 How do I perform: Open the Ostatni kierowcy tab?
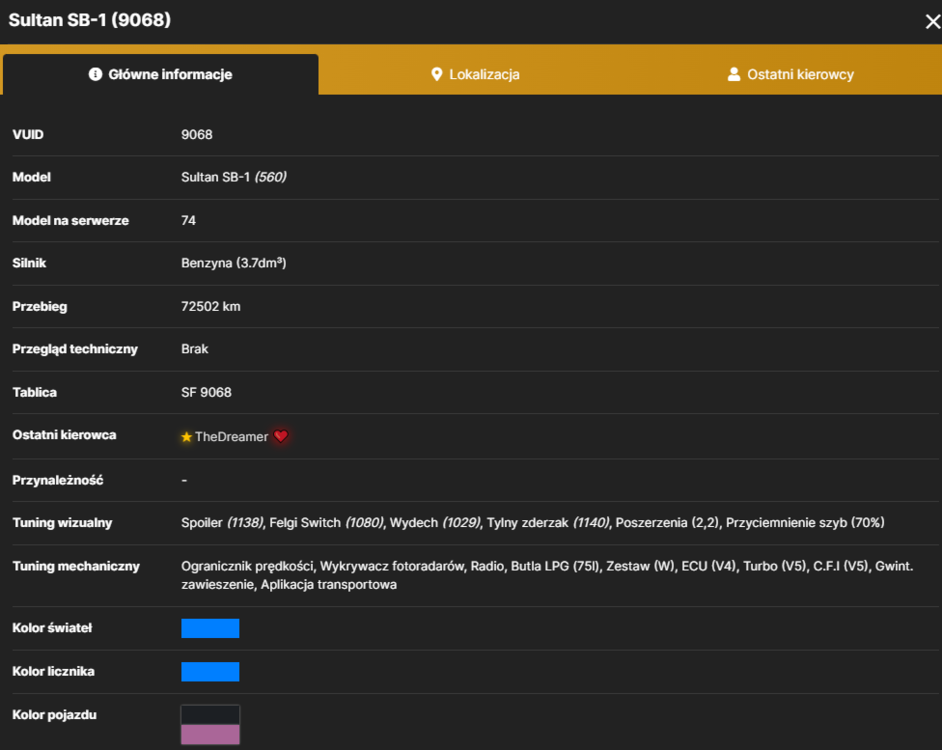[789, 75]
